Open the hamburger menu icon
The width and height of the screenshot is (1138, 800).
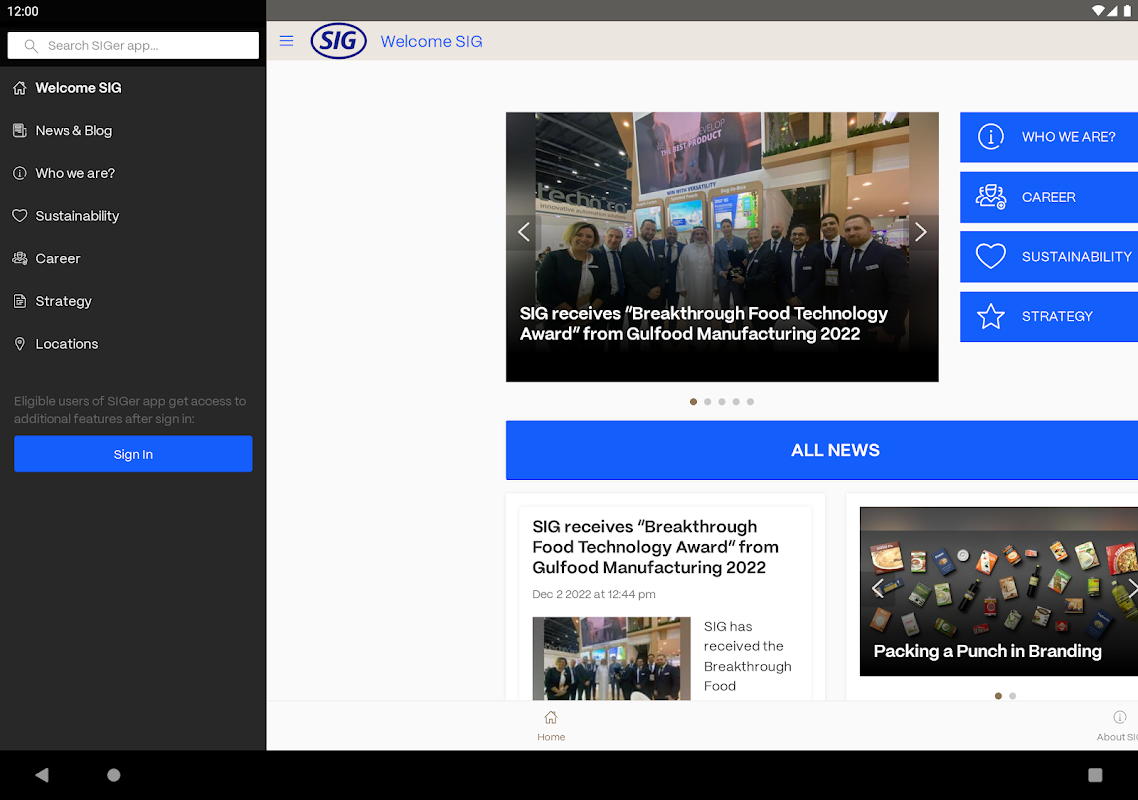pyautogui.click(x=287, y=41)
